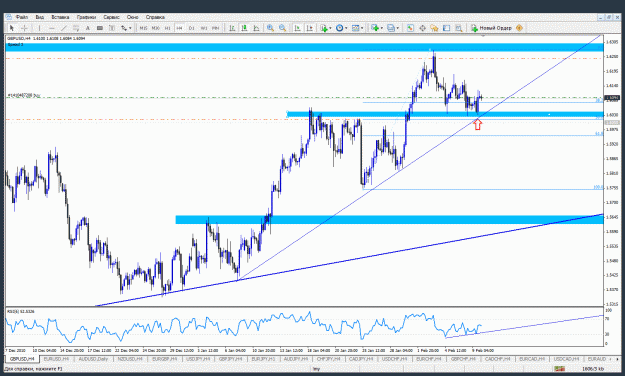This screenshot has height=376, width=625.
Task: Switch to CADJPY,H4 chart tab
Action: (x=361, y=359)
